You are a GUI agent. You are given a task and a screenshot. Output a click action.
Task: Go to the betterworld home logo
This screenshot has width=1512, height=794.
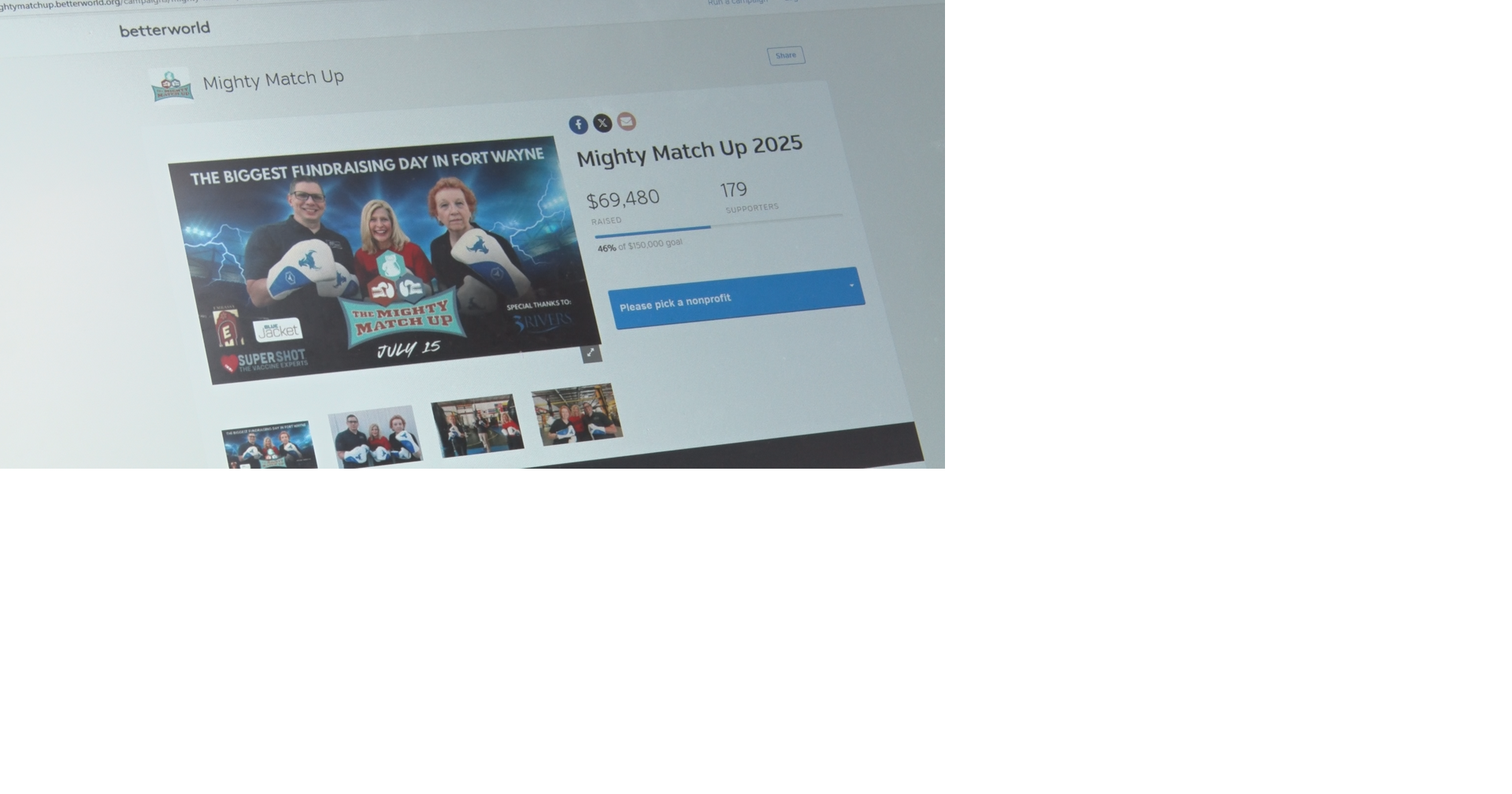coord(165,30)
